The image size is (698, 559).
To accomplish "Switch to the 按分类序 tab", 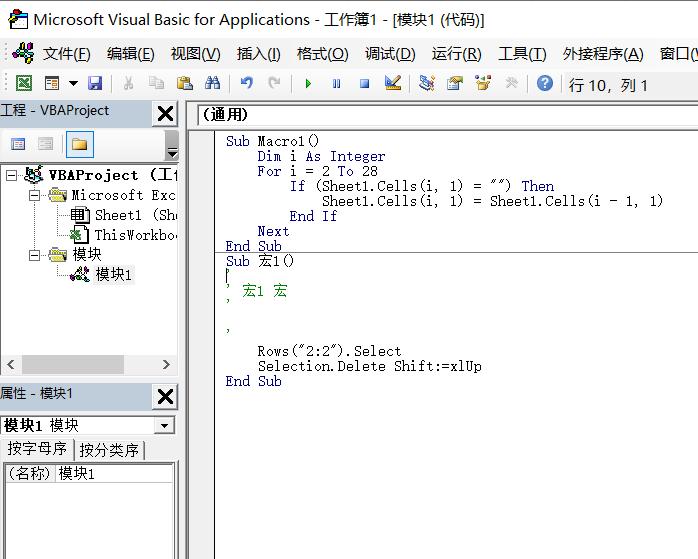I will [109, 450].
